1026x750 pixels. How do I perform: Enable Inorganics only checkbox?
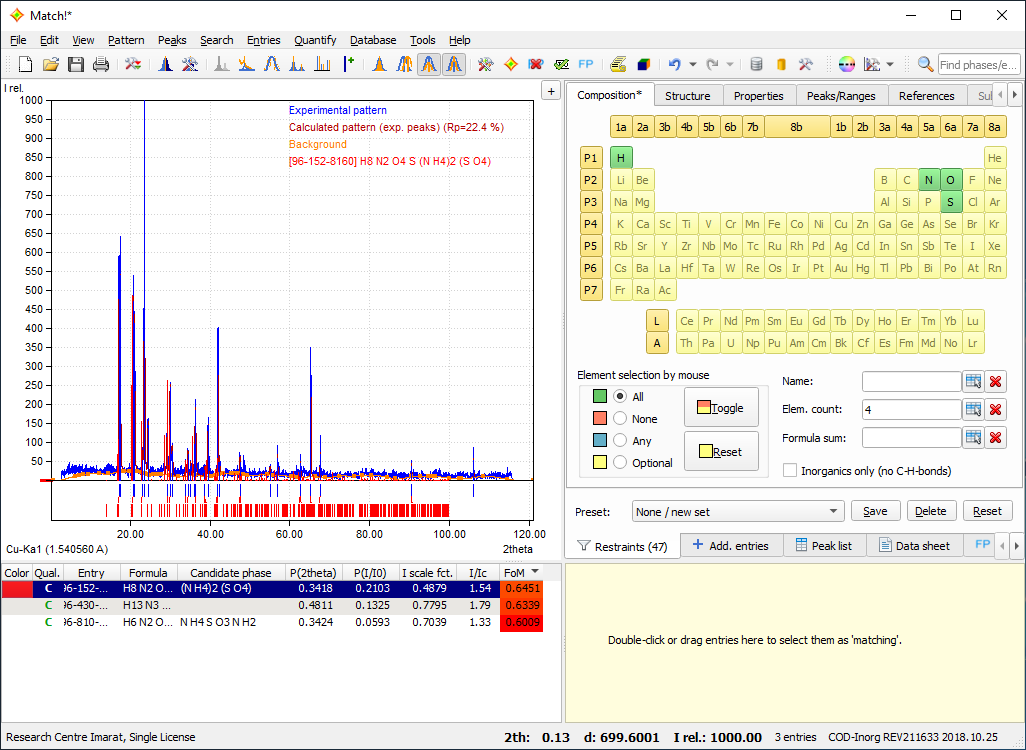point(790,470)
